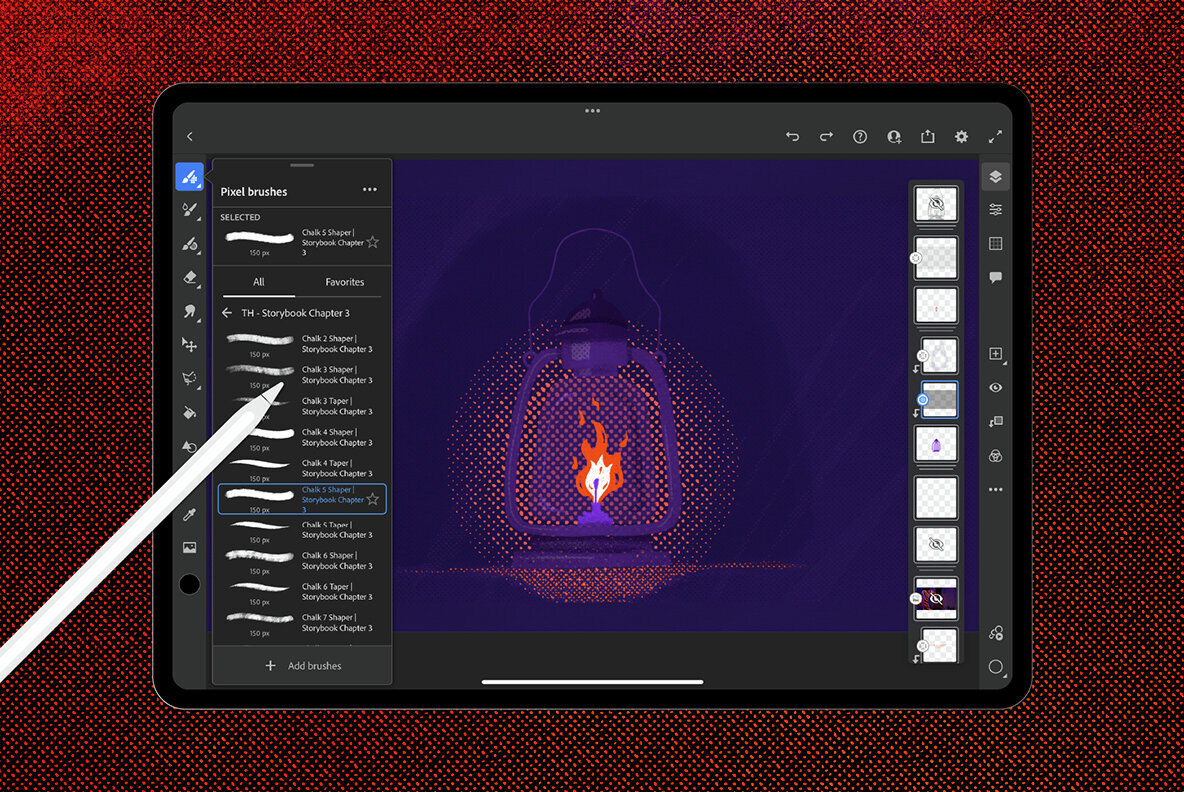Select the Paint Bucket fill tool
The image size is (1184, 792).
pos(190,412)
